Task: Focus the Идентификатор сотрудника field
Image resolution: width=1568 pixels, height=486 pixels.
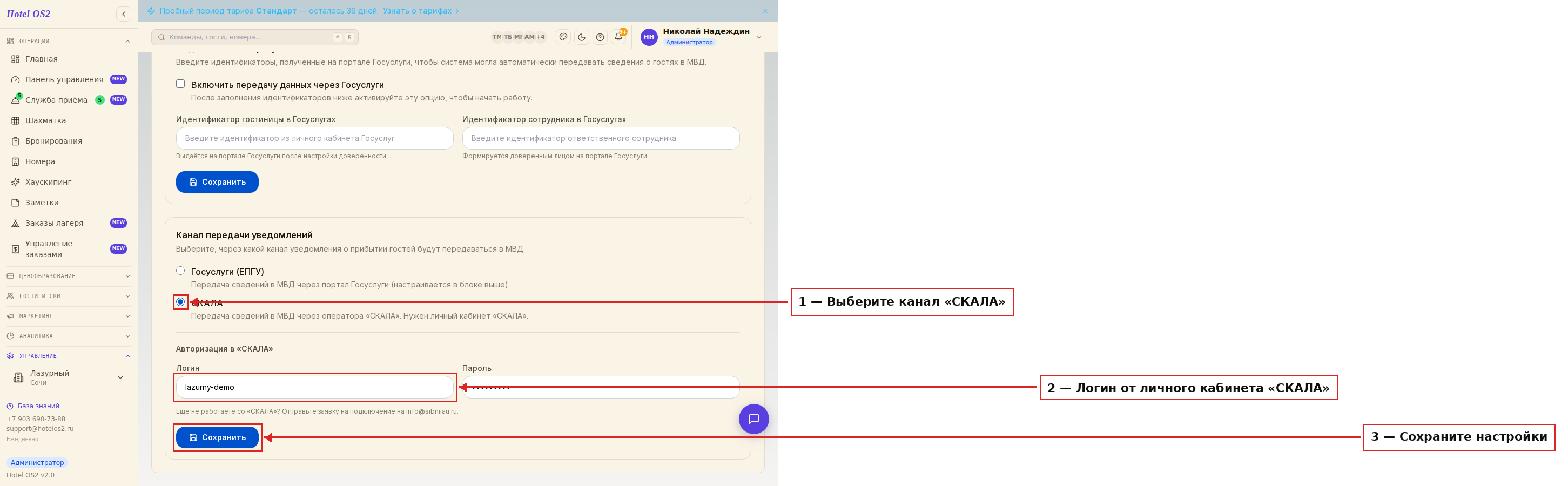Action: pyautogui.click(x=601, y=138)
